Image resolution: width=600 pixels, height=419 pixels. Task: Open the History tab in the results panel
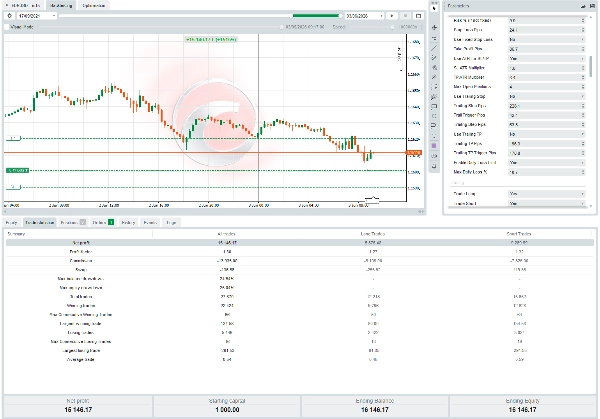(x=128, y=222)
